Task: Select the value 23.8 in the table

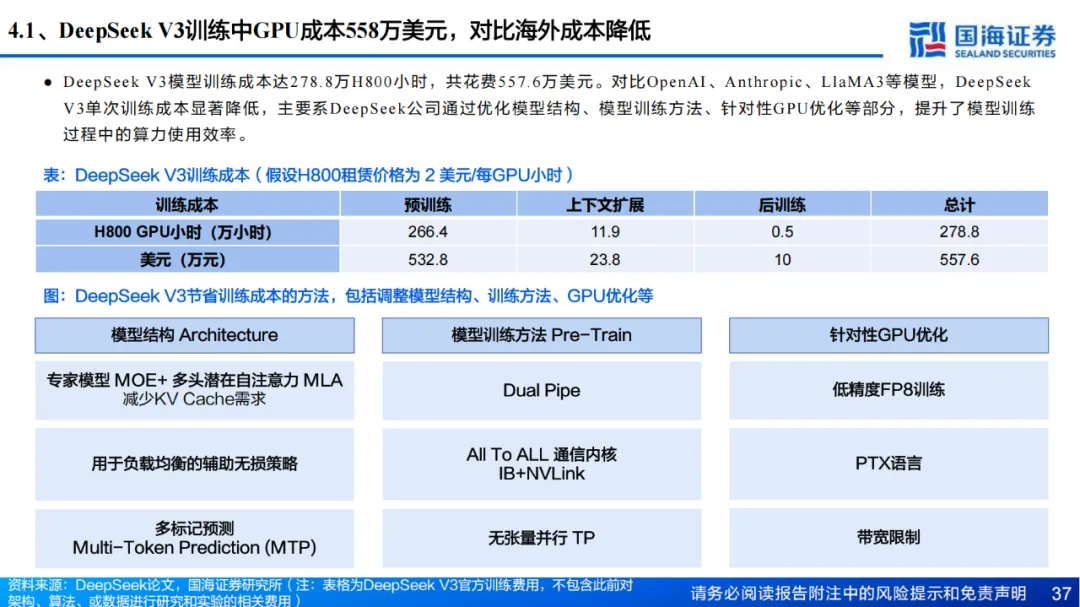Action: click(x=605, y=260)
